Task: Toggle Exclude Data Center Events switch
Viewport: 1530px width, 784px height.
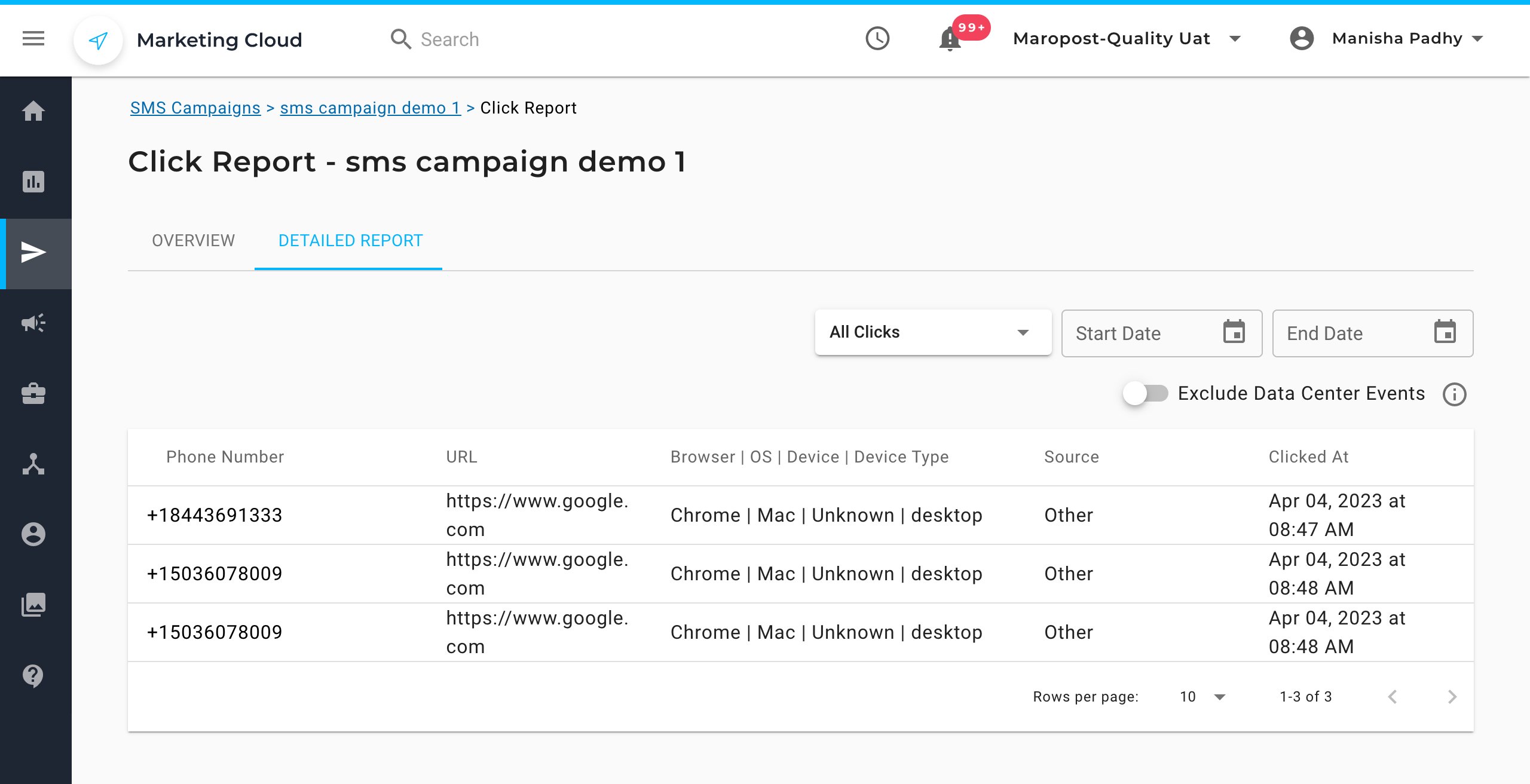Action: click(x=1145, y=393)
